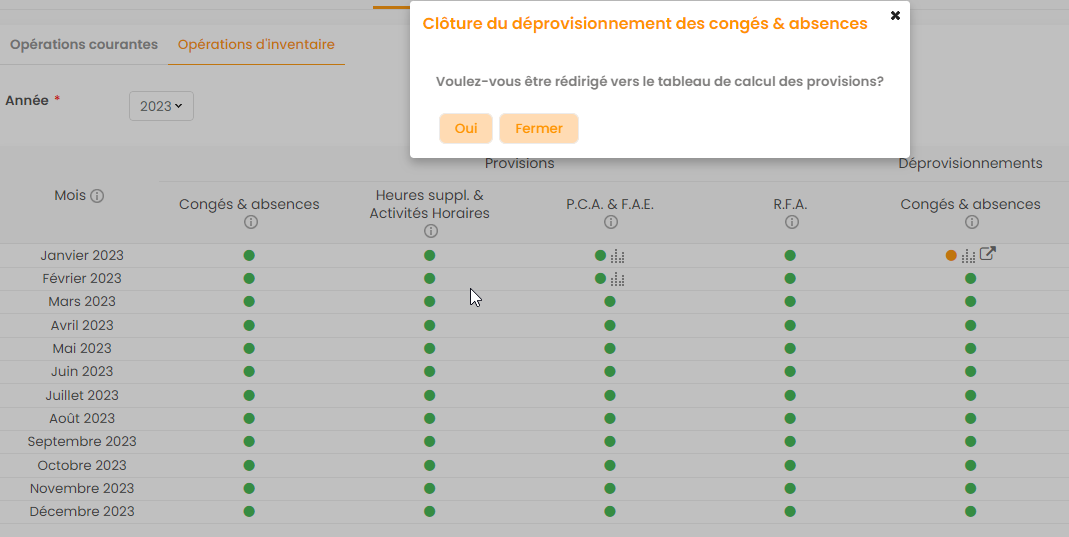
Task: Switch to Opérations courantes tab
Action: (84, 45)
